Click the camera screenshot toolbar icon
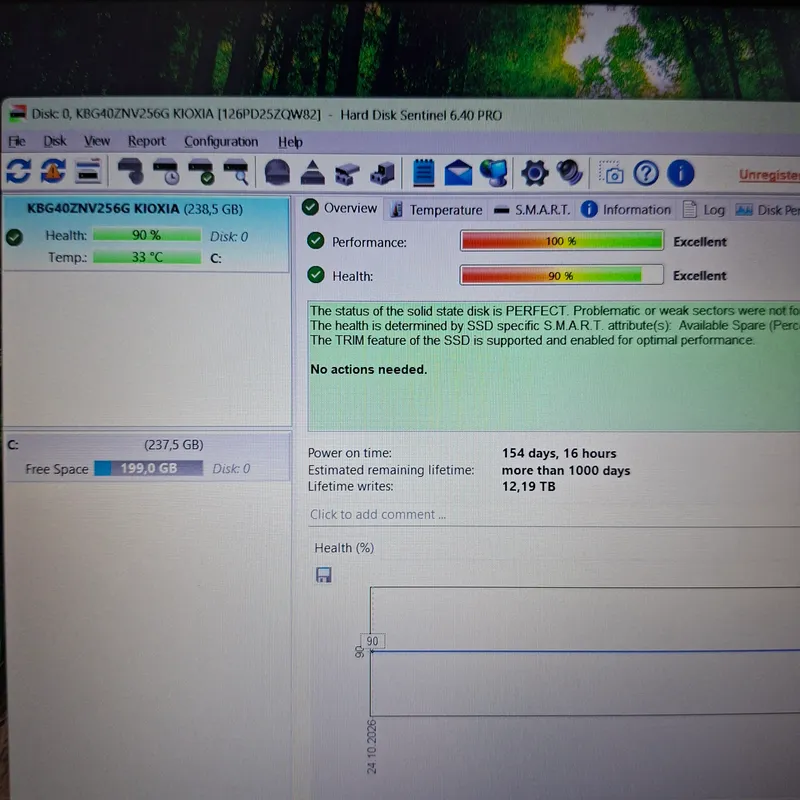 611,172
